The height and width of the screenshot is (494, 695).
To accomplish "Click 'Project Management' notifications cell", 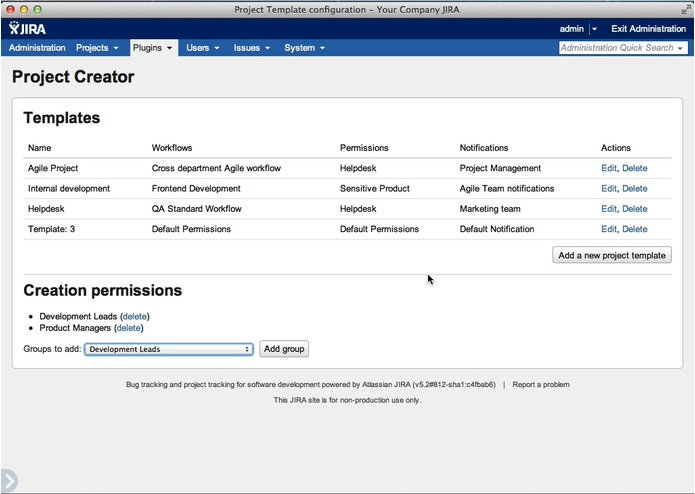I will point(500,168).
